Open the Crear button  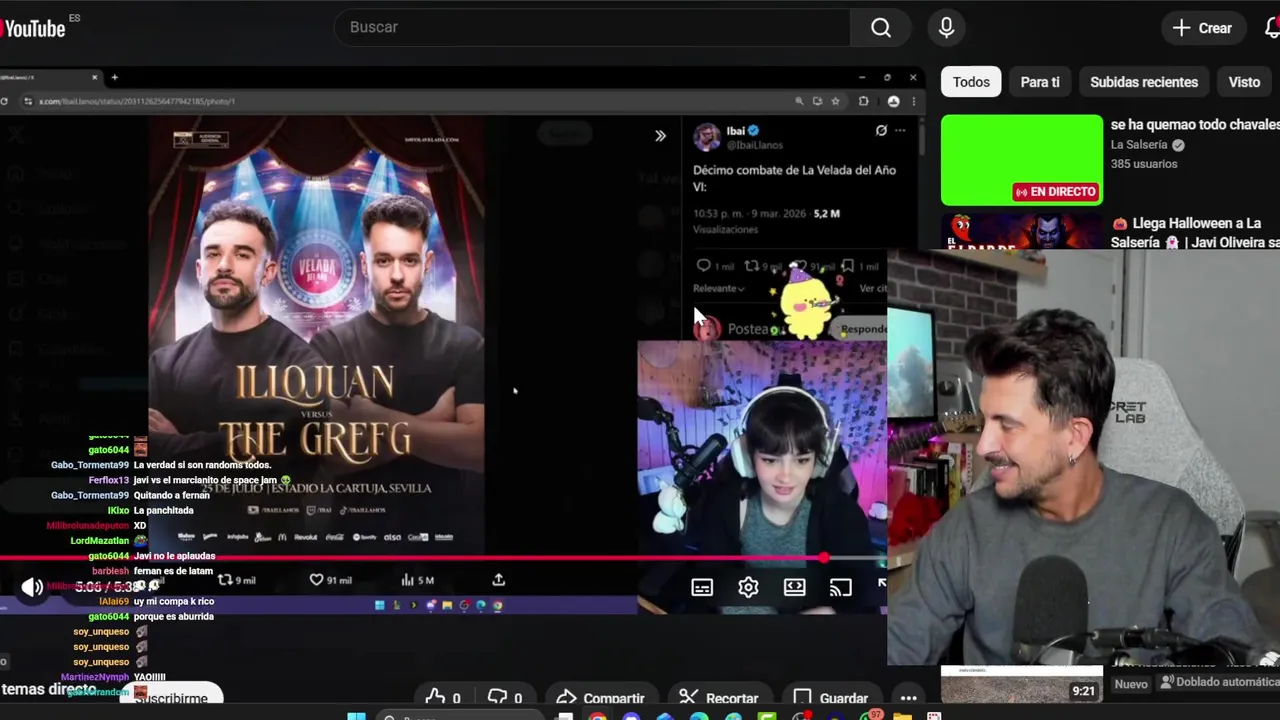pyautogui.click(x=1203, y=28)
